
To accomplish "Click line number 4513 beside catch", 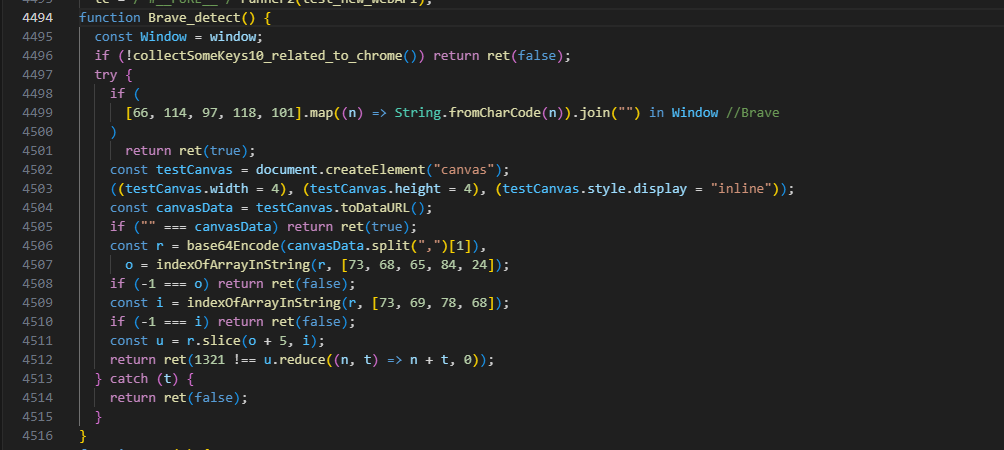I will tap(37, 379).
